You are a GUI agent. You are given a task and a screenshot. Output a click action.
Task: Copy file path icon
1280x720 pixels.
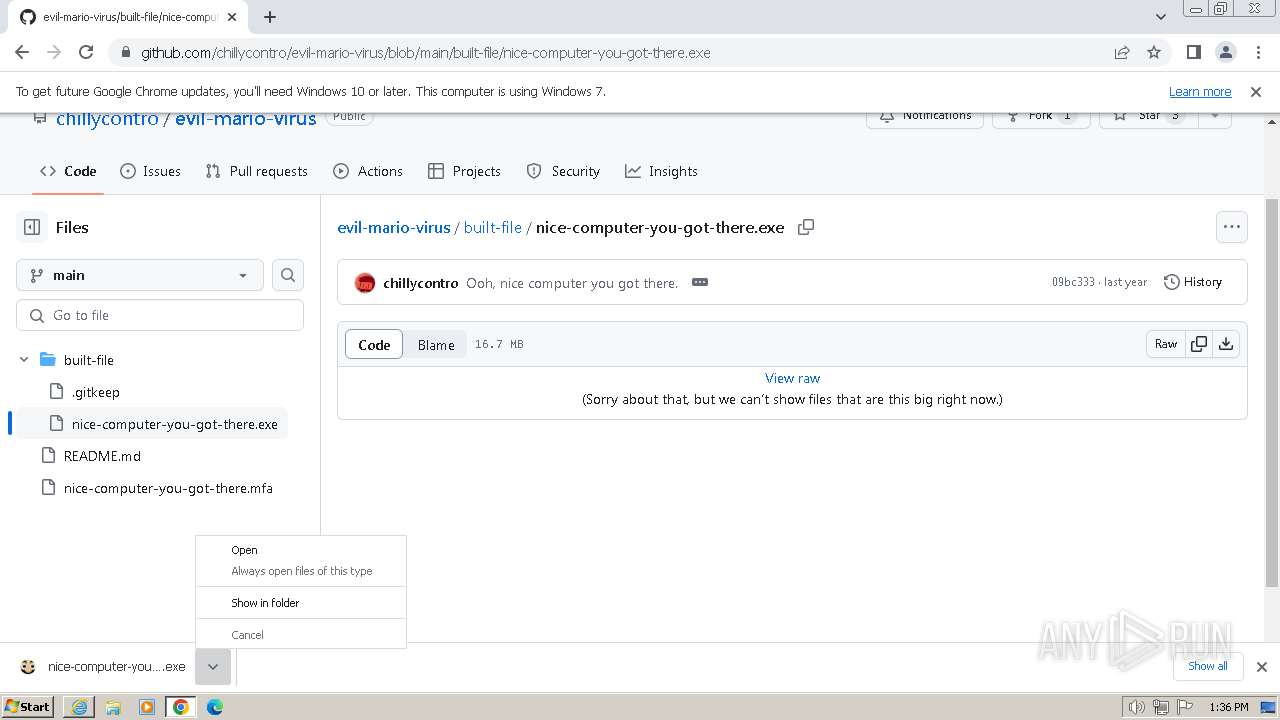[806, 227]
